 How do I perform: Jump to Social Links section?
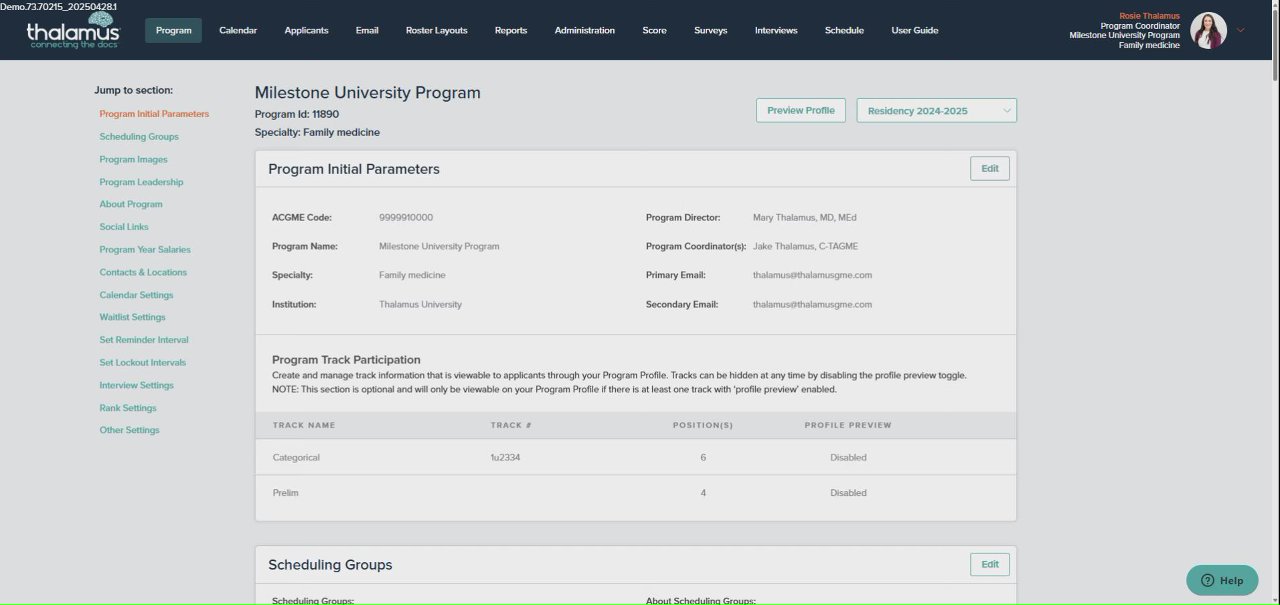tap(124, 227)
